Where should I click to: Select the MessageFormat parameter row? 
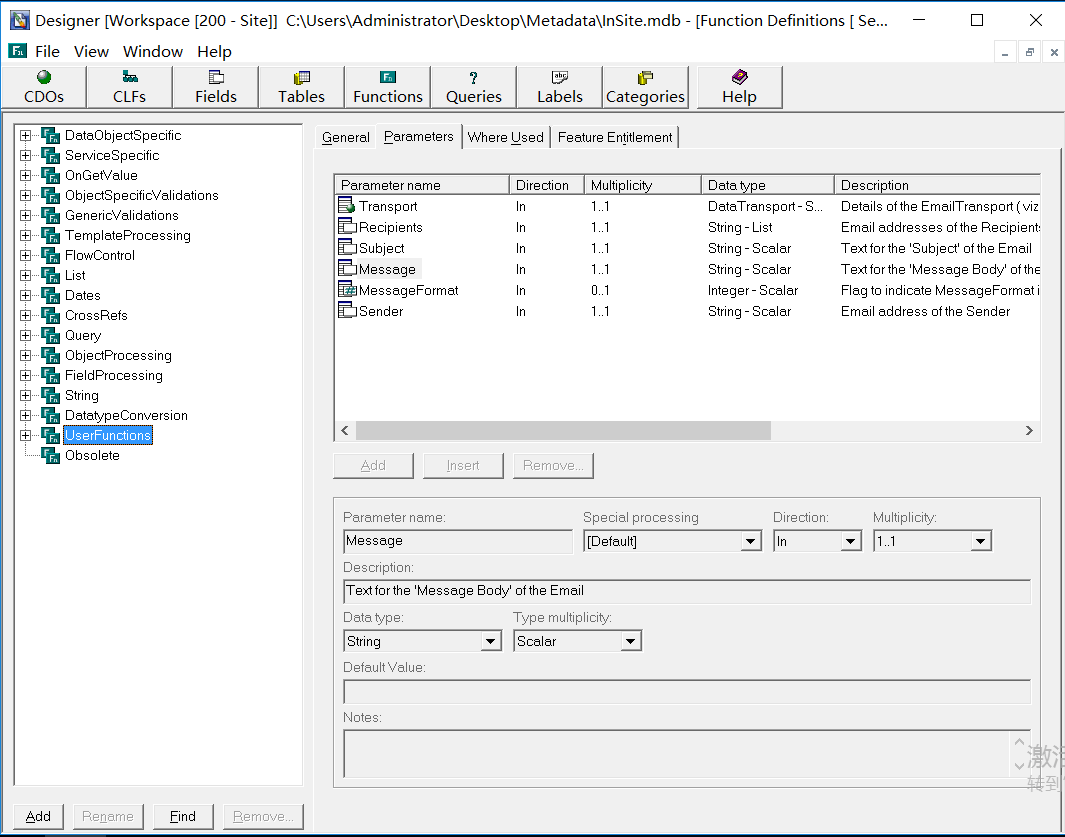(x=408, y=290)
